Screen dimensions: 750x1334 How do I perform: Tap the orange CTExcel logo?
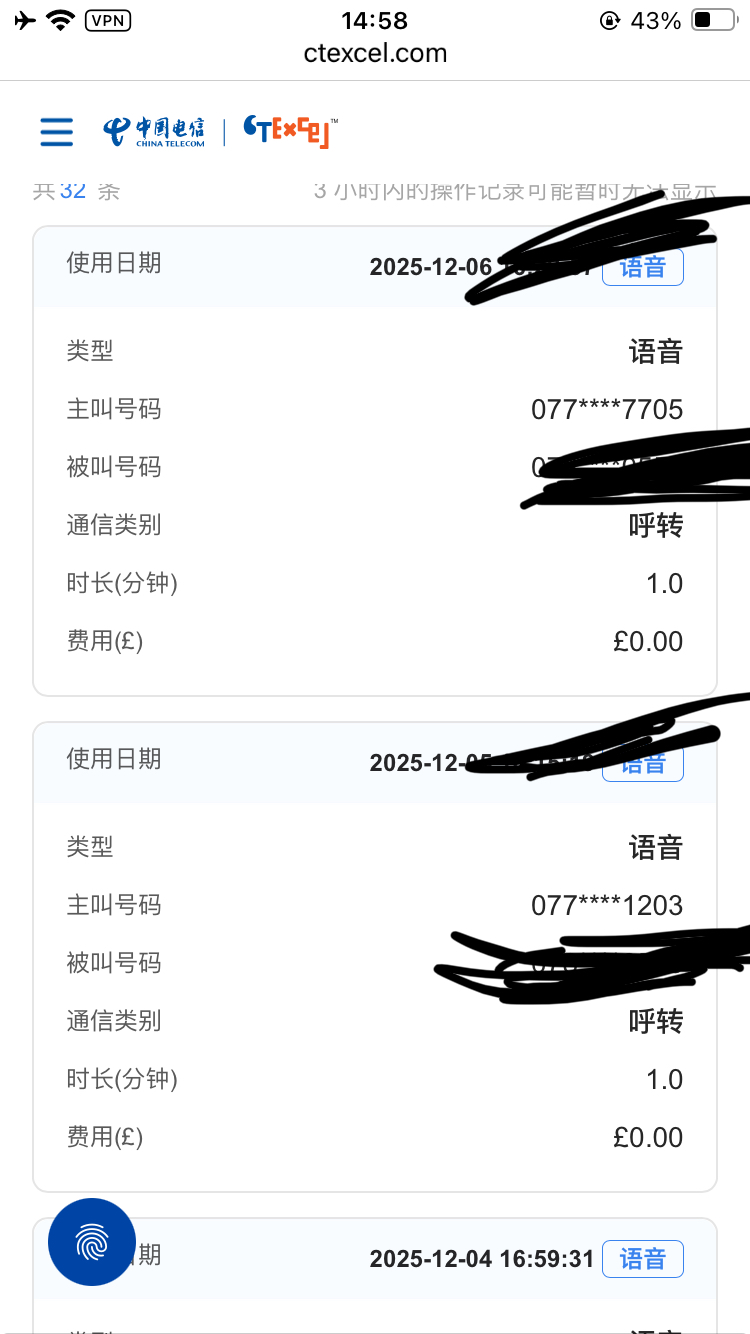291,132
